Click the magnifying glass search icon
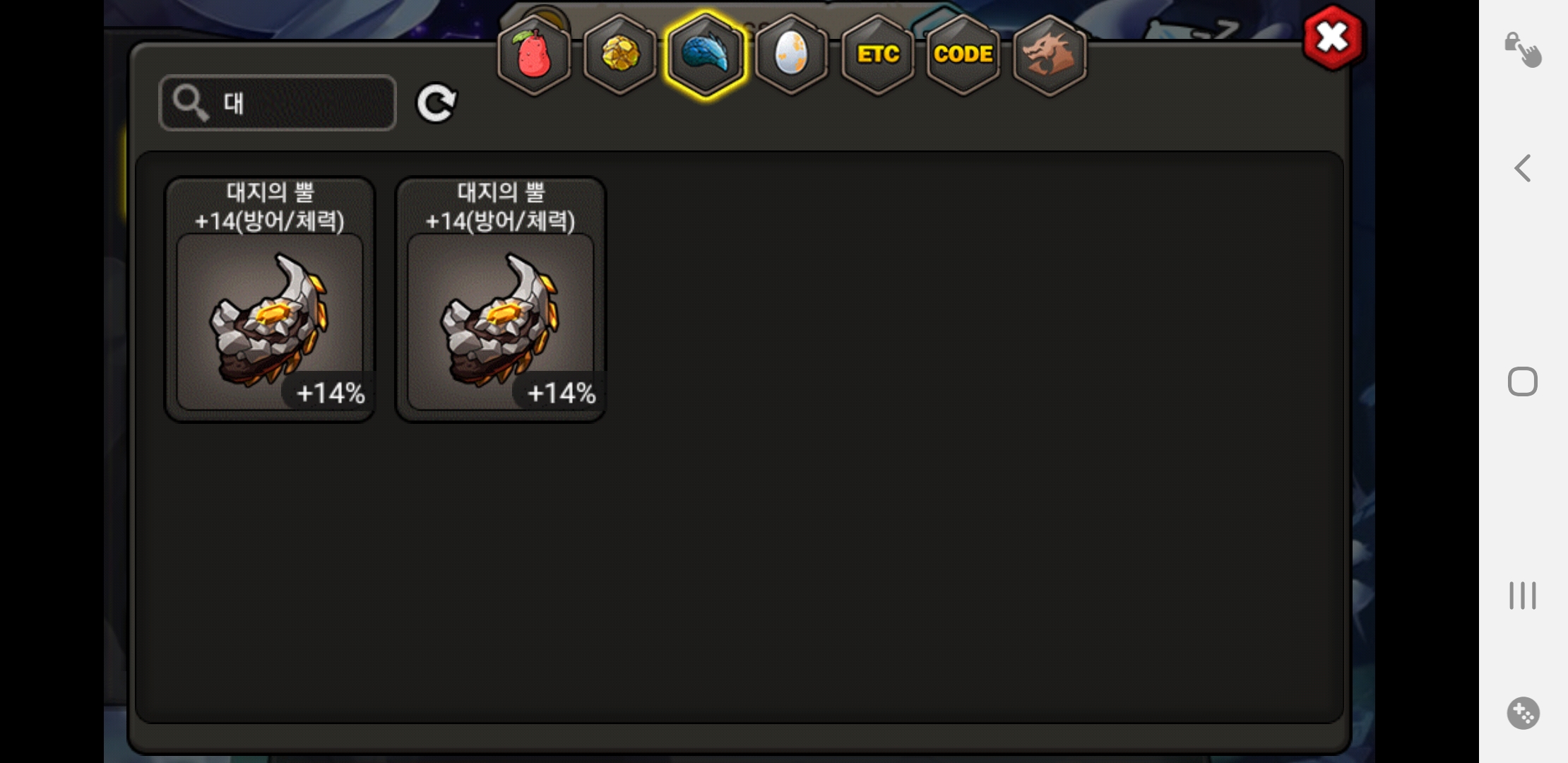 pos(190,103)
